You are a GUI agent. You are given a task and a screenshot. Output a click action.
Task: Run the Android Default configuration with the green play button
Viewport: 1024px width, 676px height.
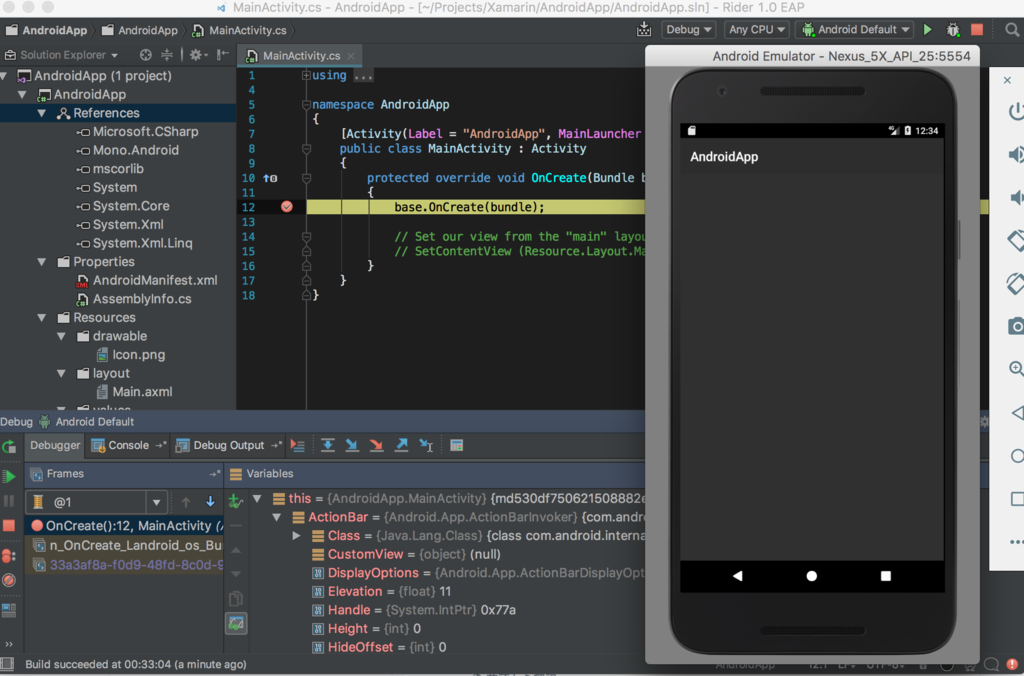(927, 29)
